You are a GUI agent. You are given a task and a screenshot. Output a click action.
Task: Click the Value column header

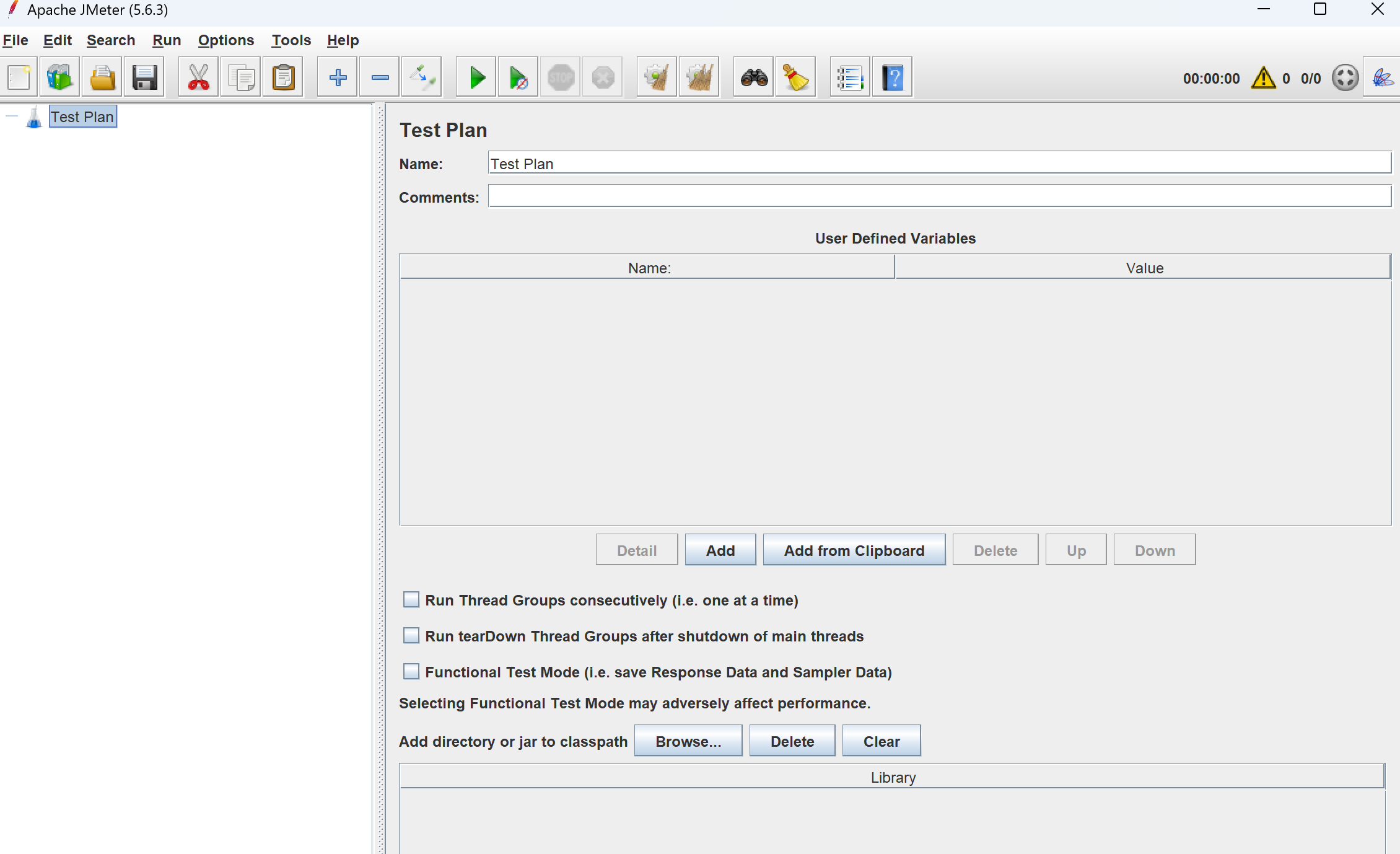point(1144,268)
